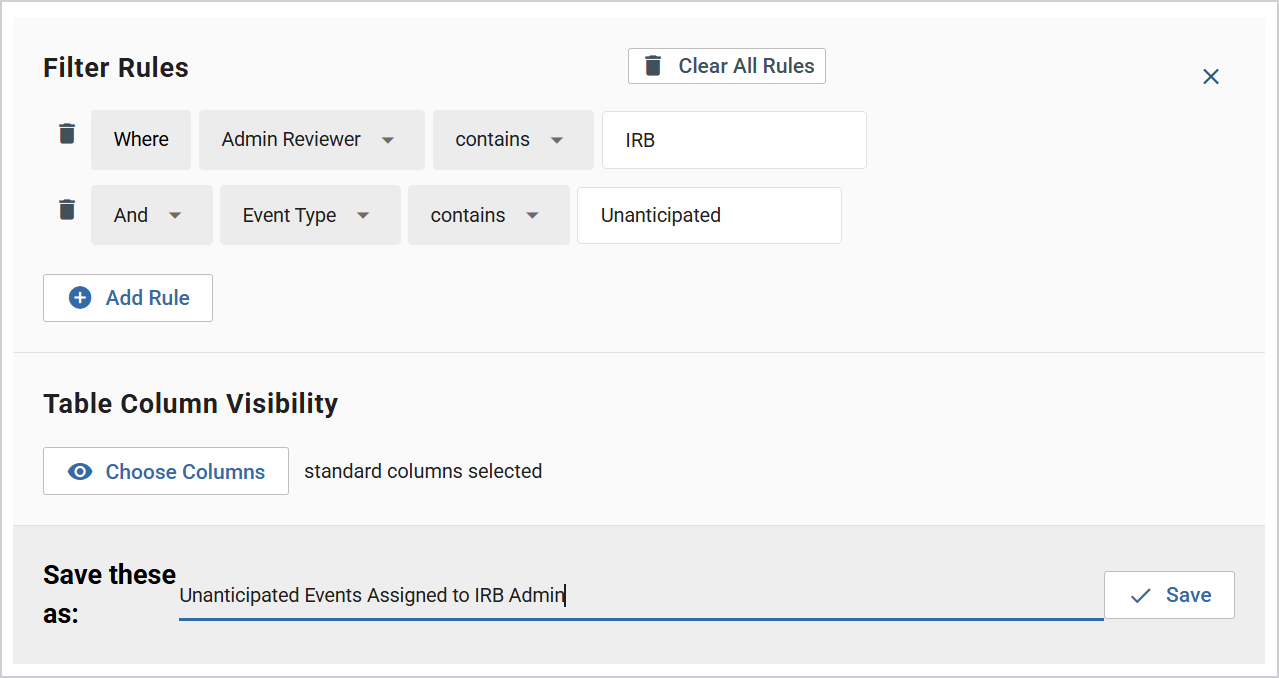Click the 'standard columns selected' text
The height and width of the screenshot is (678, 1279).
pyautogui.click(x=423, y=471)
